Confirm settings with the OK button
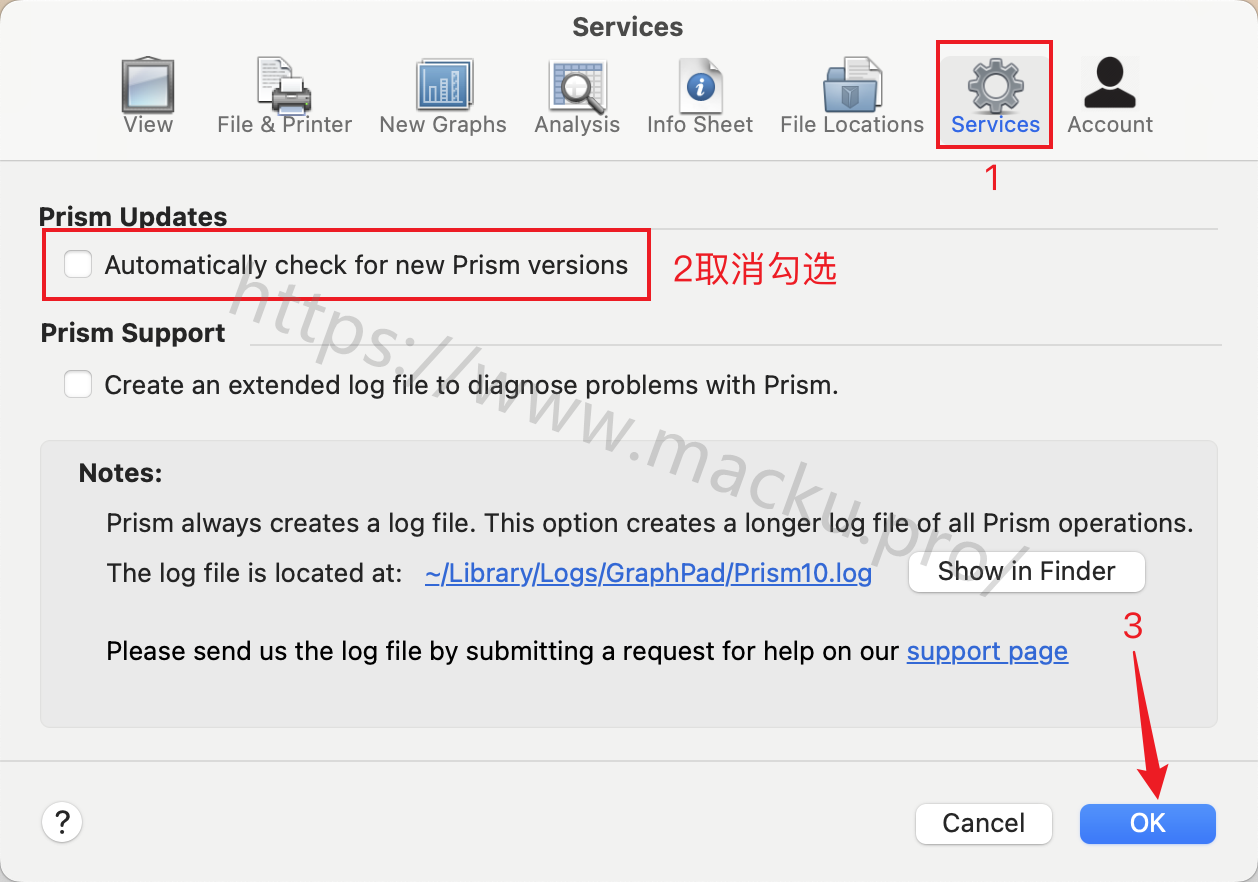1258x882 pixels. (1148, 823)
